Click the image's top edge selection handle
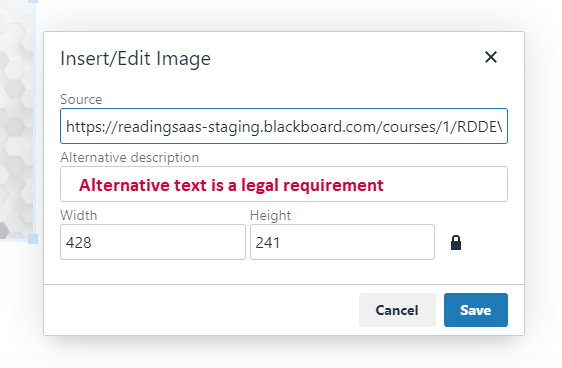This screenshot has height=368, width=562. point(33,1)
